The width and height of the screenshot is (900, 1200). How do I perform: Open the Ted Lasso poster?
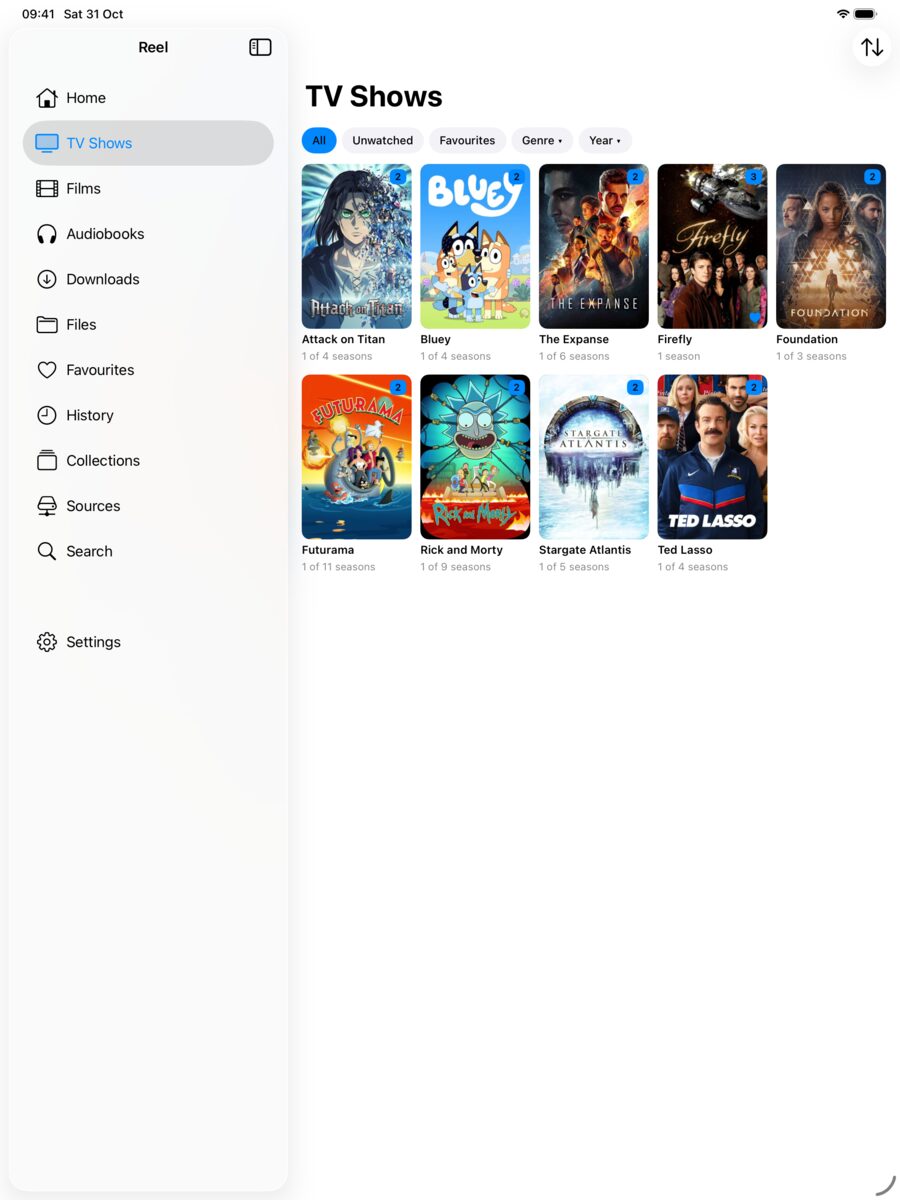pos(712,457)
